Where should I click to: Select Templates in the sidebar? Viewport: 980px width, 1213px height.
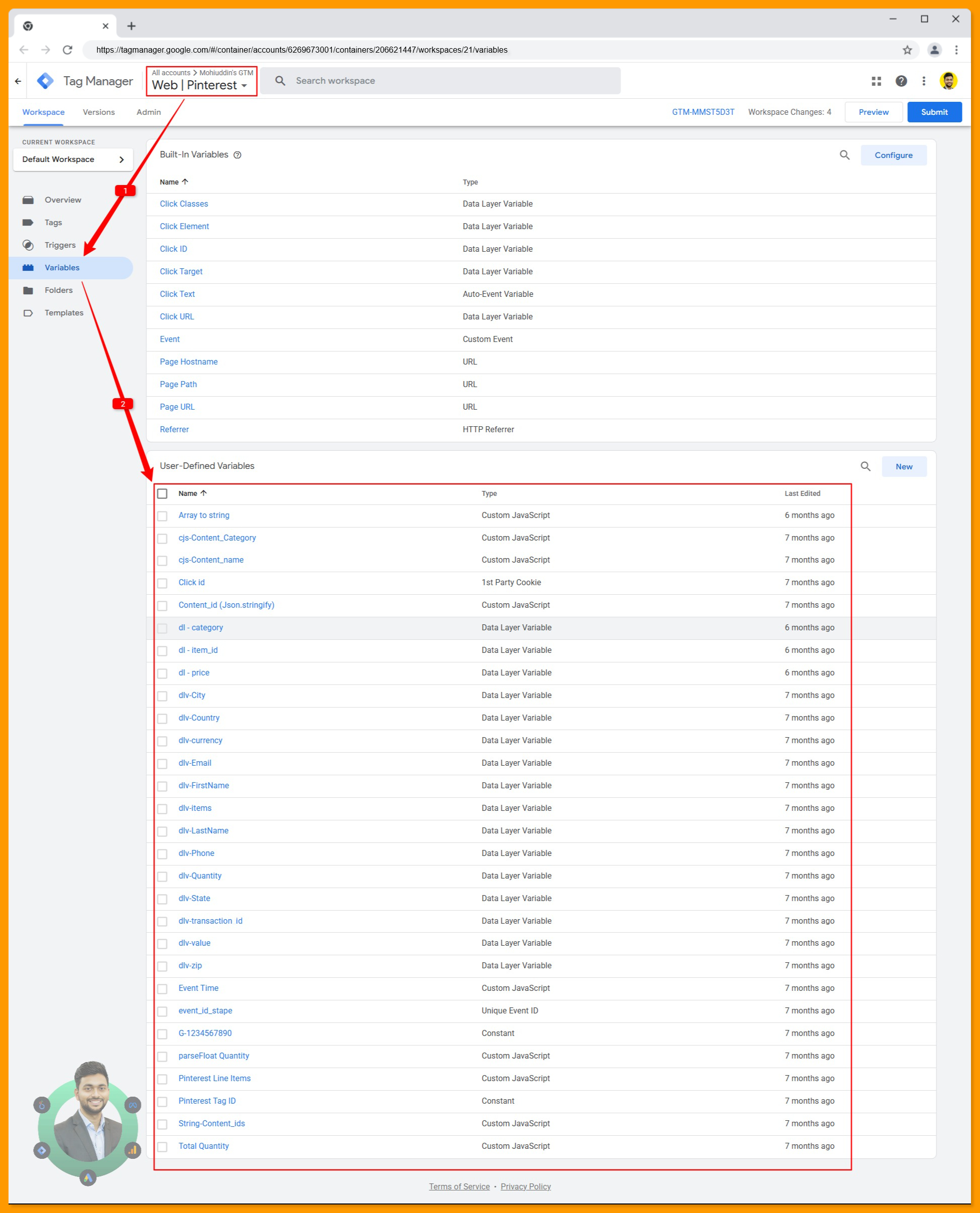pos(64,312)
